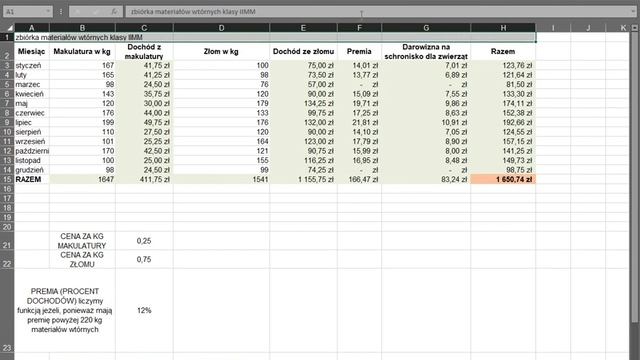Screen dimensions: 640x360
Task: Click lipiec Razem cell '192,66 zł'
Action: (x=503, y=122)
